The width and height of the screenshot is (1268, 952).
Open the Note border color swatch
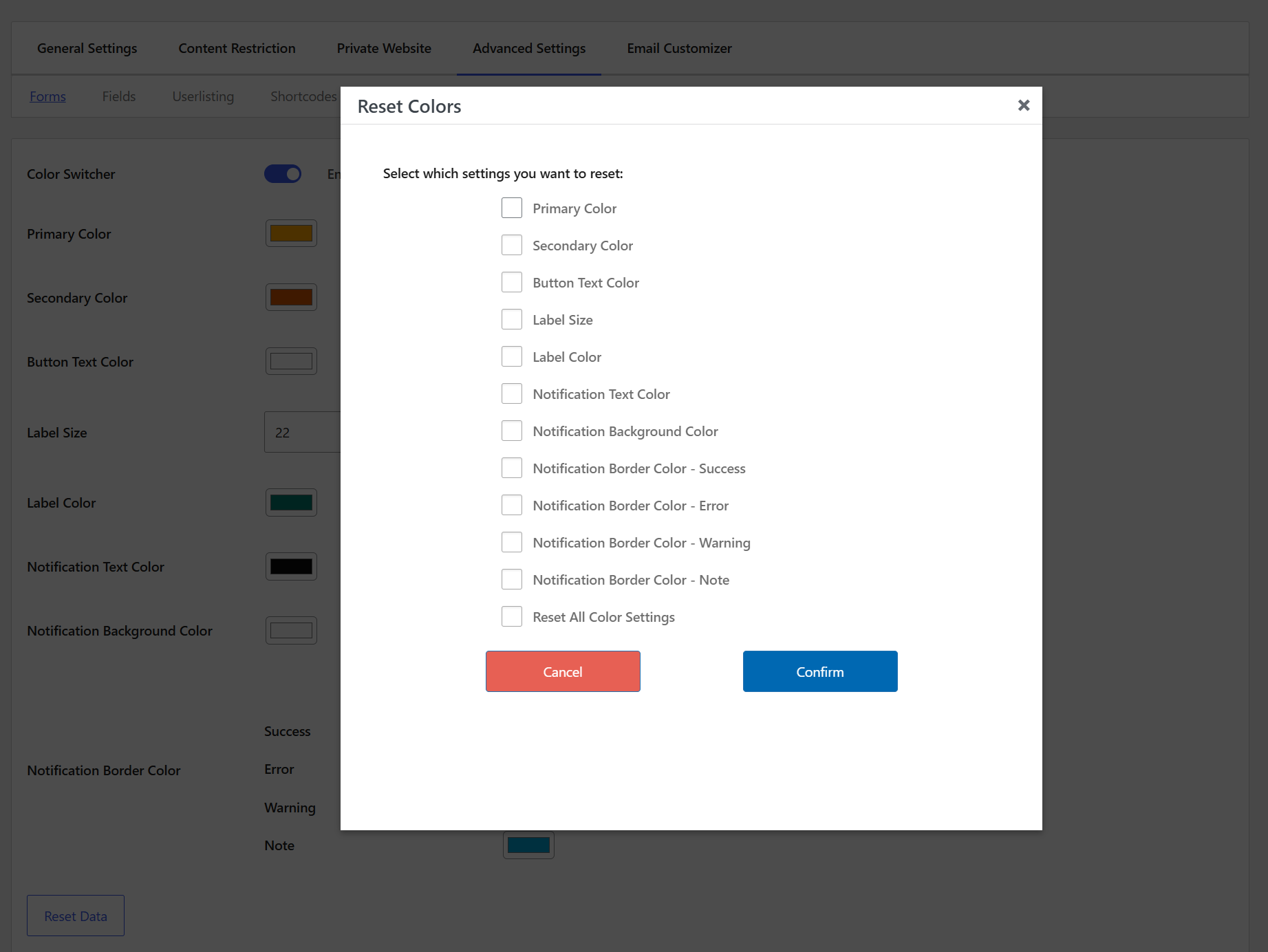[x=528, y=845]
